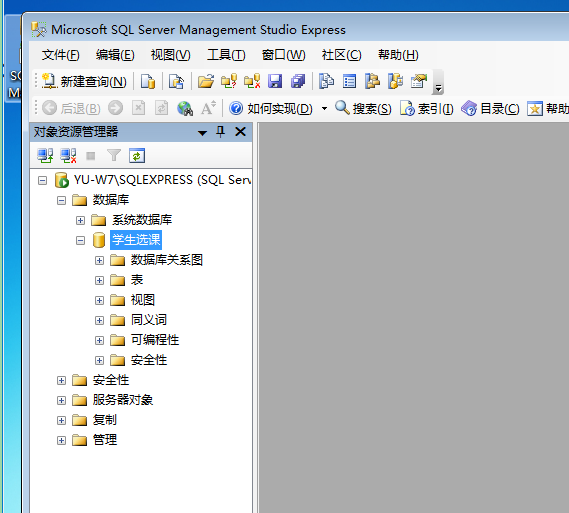This screenshot has width=569, height=513.
Task: Open the Community (社区) menu
Action: click(341, 55)
